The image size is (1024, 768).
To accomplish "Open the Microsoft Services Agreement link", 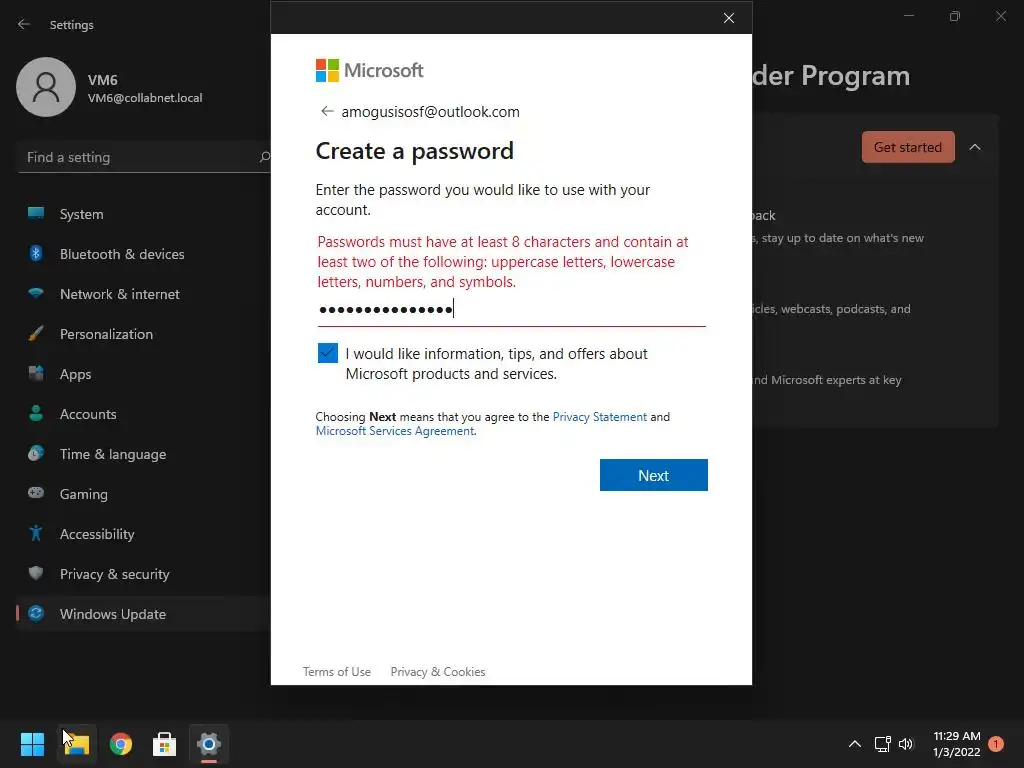I will pos(395,431).
